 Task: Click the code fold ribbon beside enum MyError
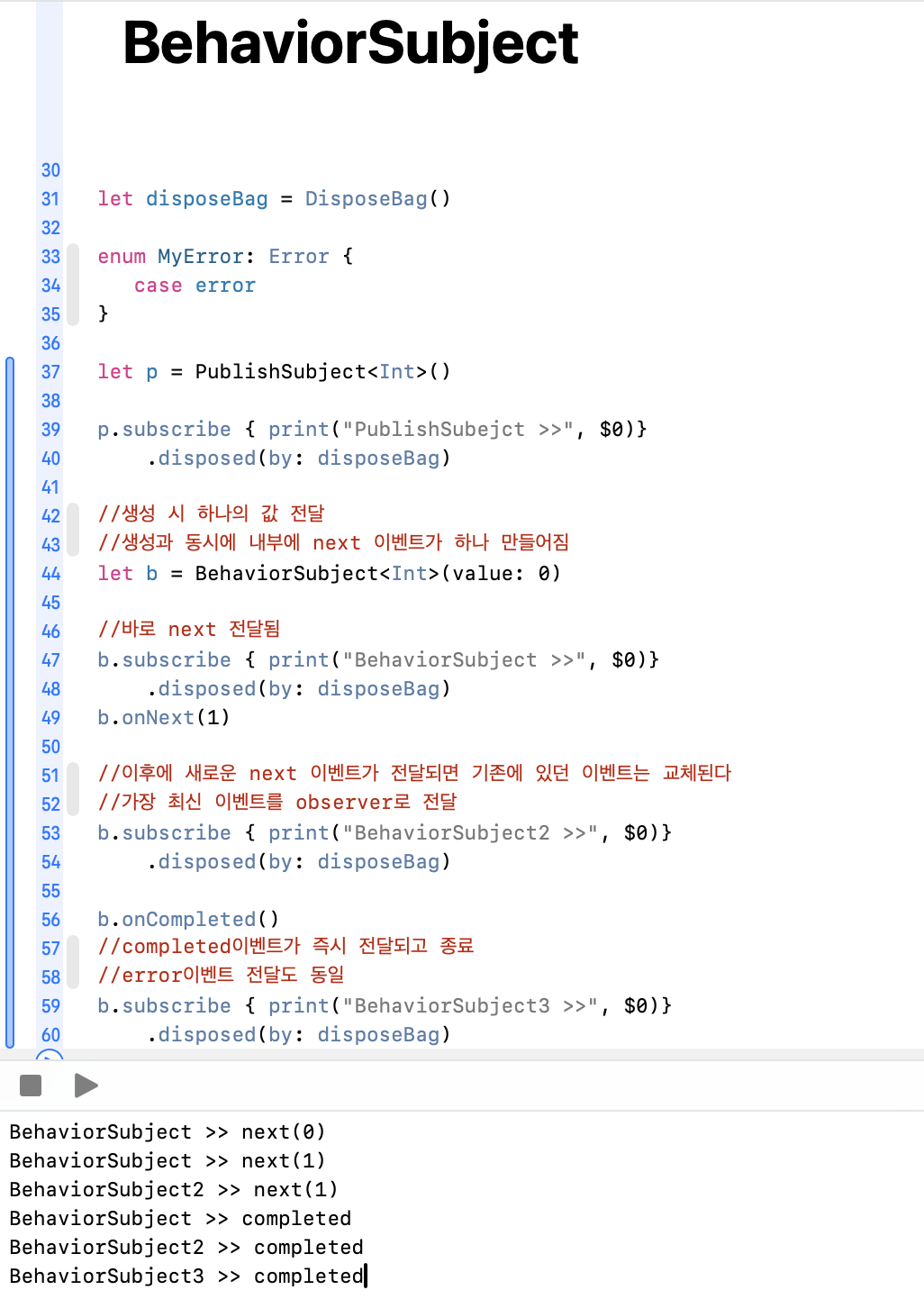(73, 285)
